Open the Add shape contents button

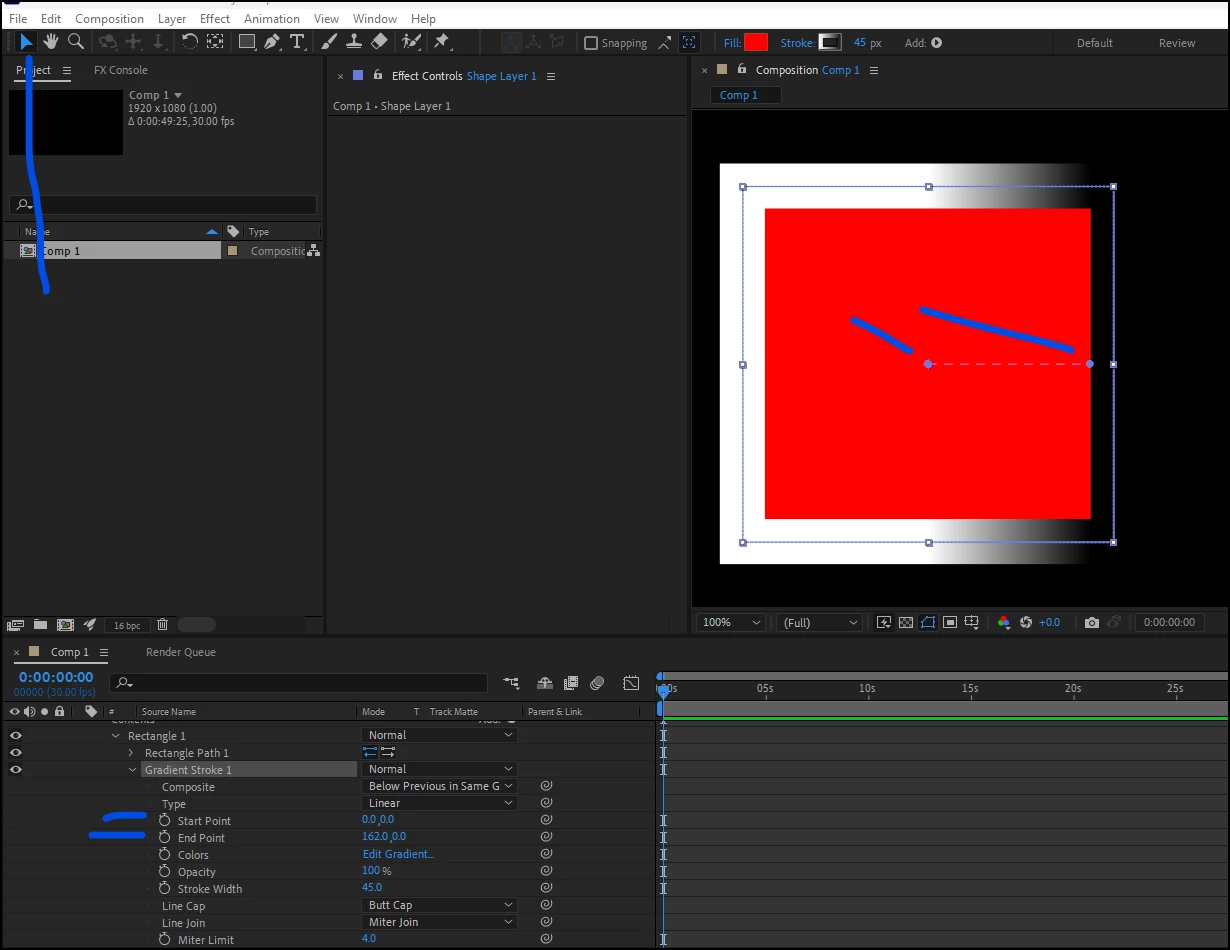(936, 43)
